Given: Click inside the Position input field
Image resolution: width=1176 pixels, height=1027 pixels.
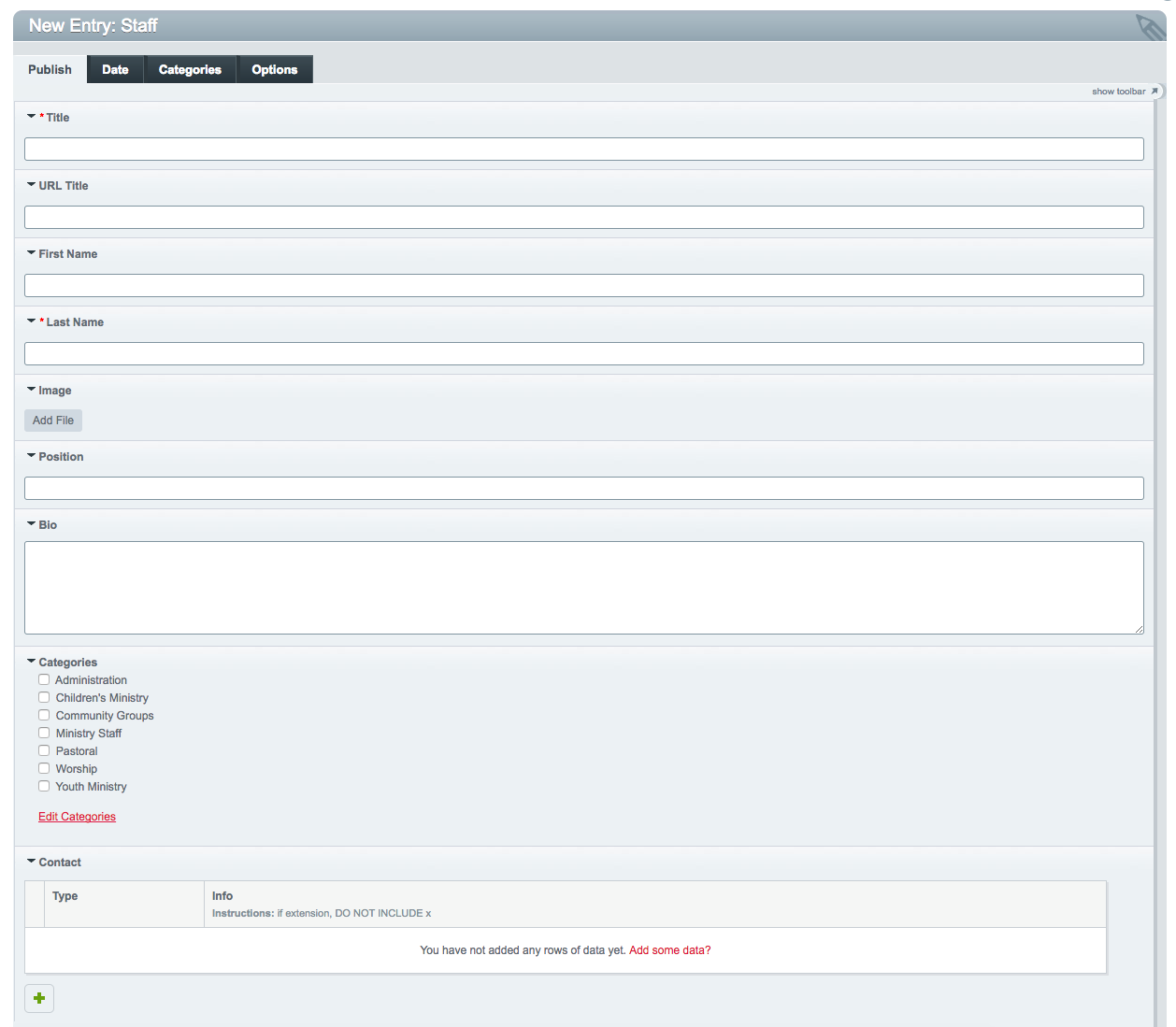Looking at the screenshot, I should click(583, 487).
